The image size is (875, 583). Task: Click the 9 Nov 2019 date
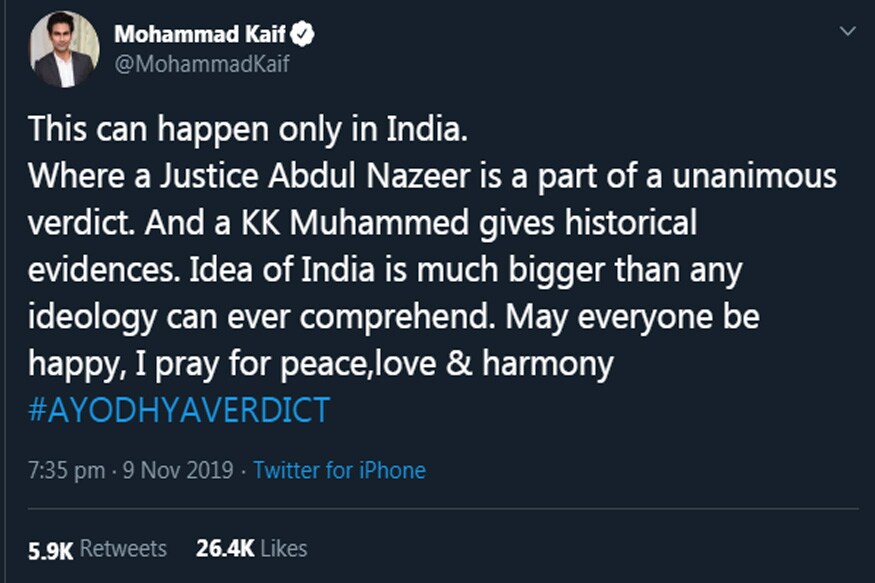pyautogui.click(x=180, y=470)
